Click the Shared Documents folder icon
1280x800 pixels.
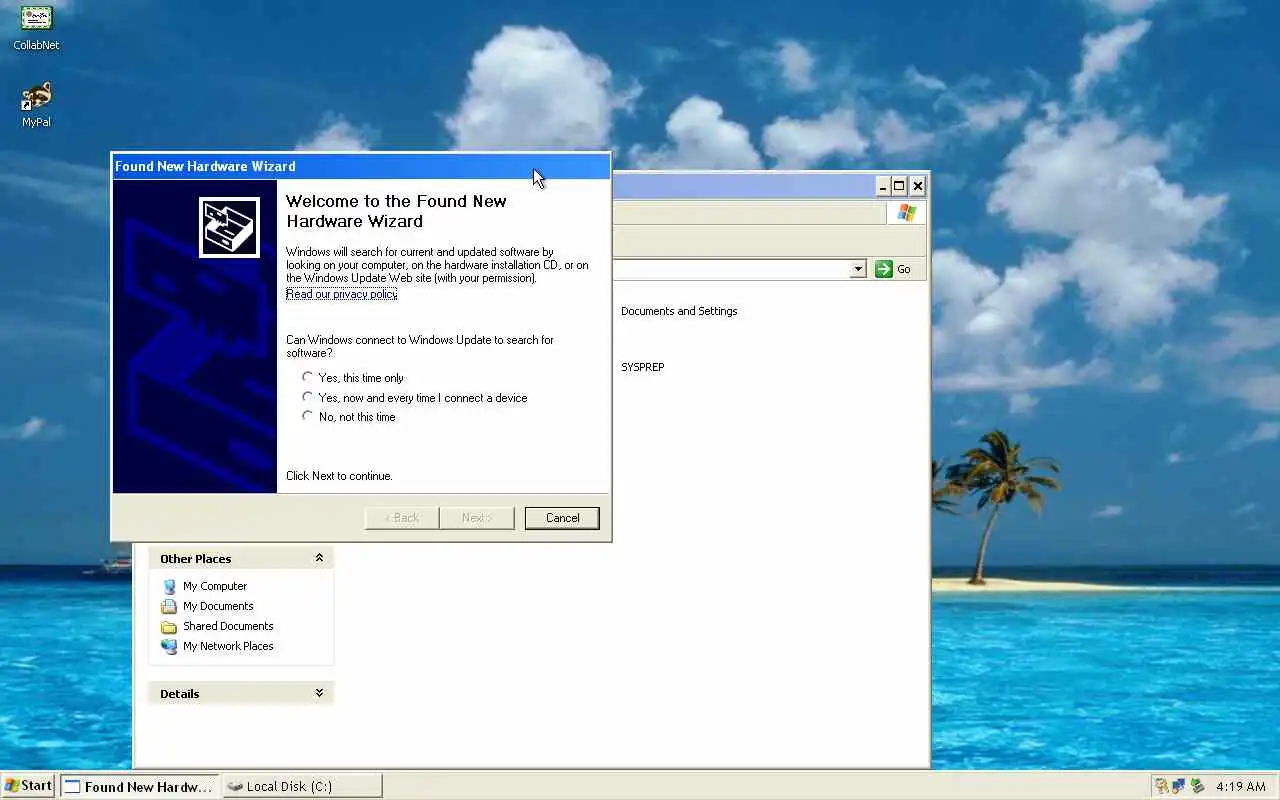(169, 627)
